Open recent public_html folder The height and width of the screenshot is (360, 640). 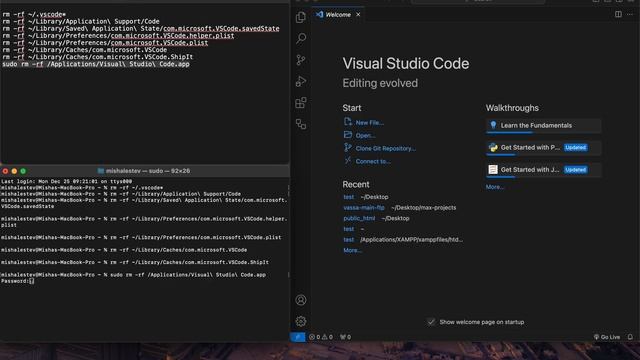tap(359, 218)
